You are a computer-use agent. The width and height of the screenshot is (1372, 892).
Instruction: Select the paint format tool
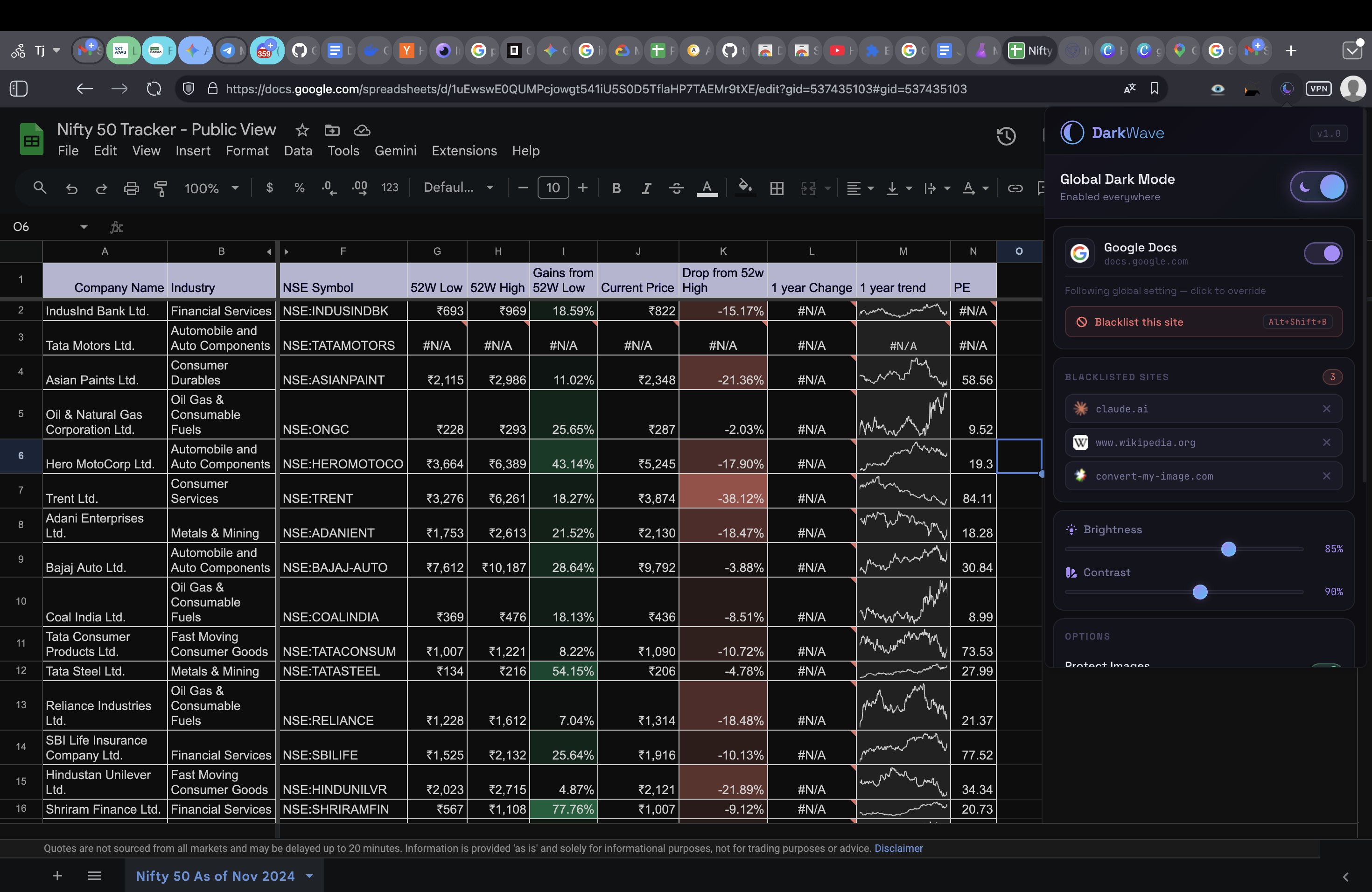pos(160,188)
